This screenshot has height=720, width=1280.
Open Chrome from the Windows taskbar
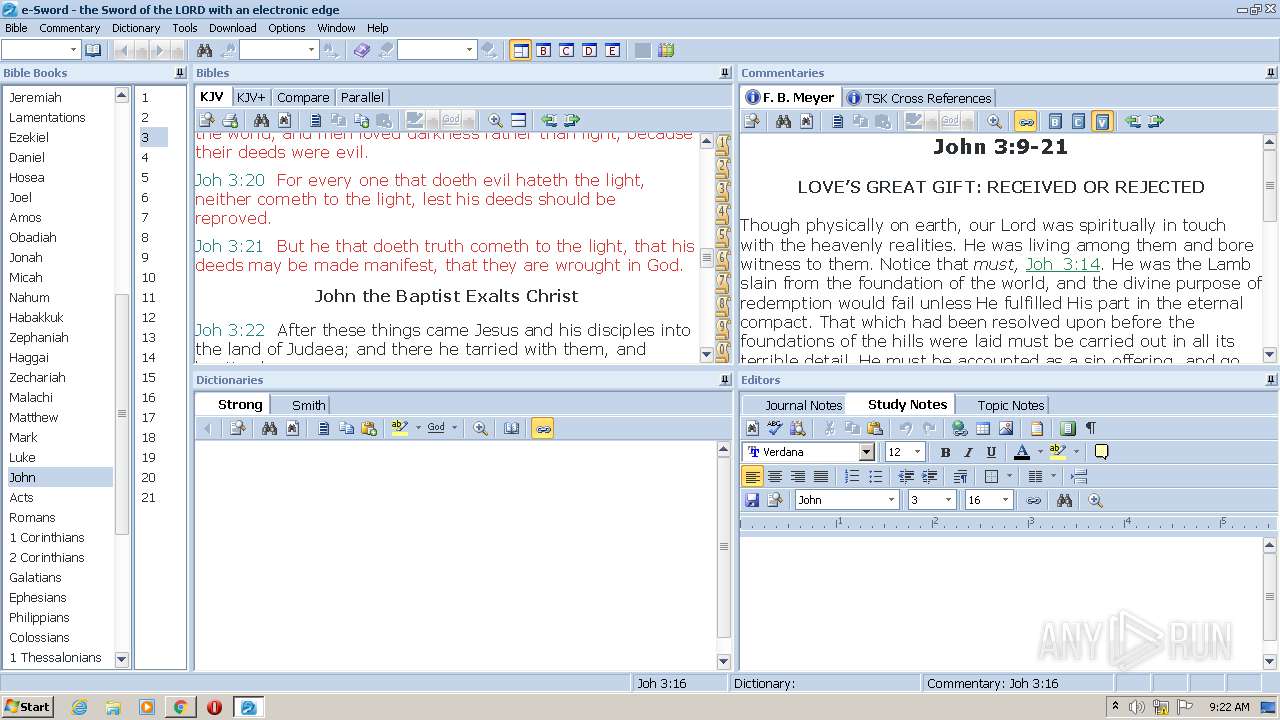[180, 707]
